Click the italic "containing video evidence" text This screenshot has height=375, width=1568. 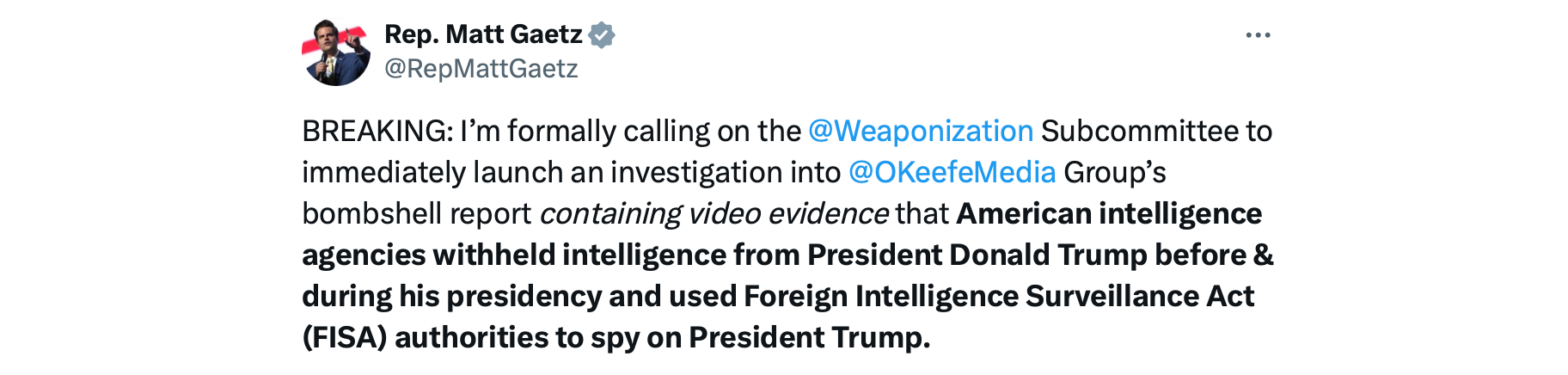pyautogui.click(x=714, y=213)
